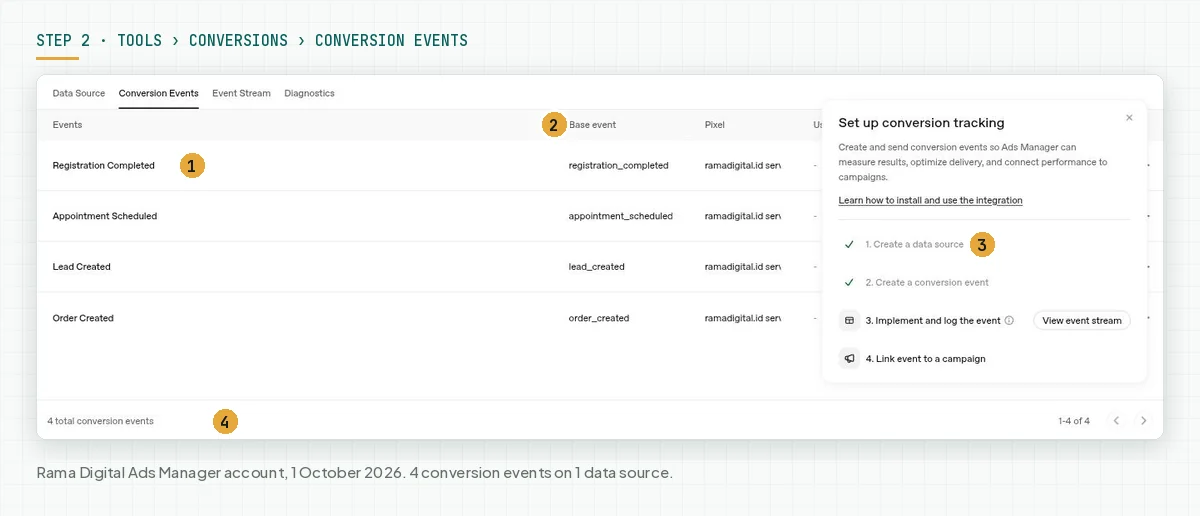This screenshot has width=1200, height=516.
Task: Click the Events column header
Action: pos(67,125)
